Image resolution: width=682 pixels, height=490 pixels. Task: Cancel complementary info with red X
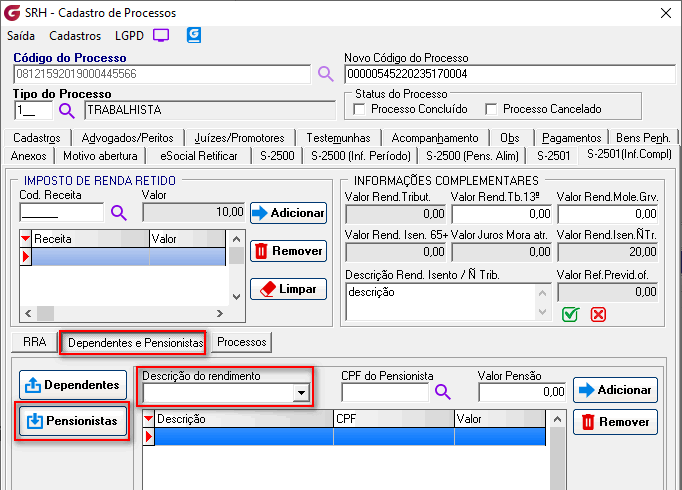598,314
